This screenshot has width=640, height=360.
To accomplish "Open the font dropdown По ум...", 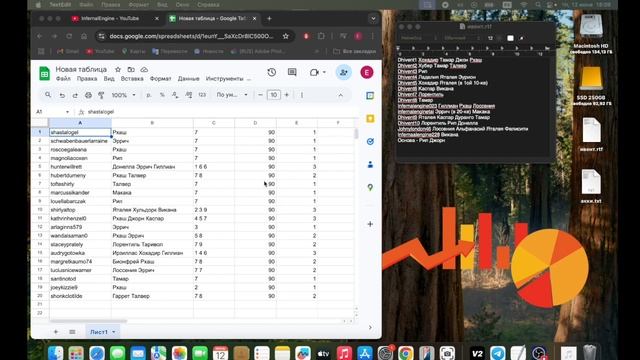I will tap(232, 95).
